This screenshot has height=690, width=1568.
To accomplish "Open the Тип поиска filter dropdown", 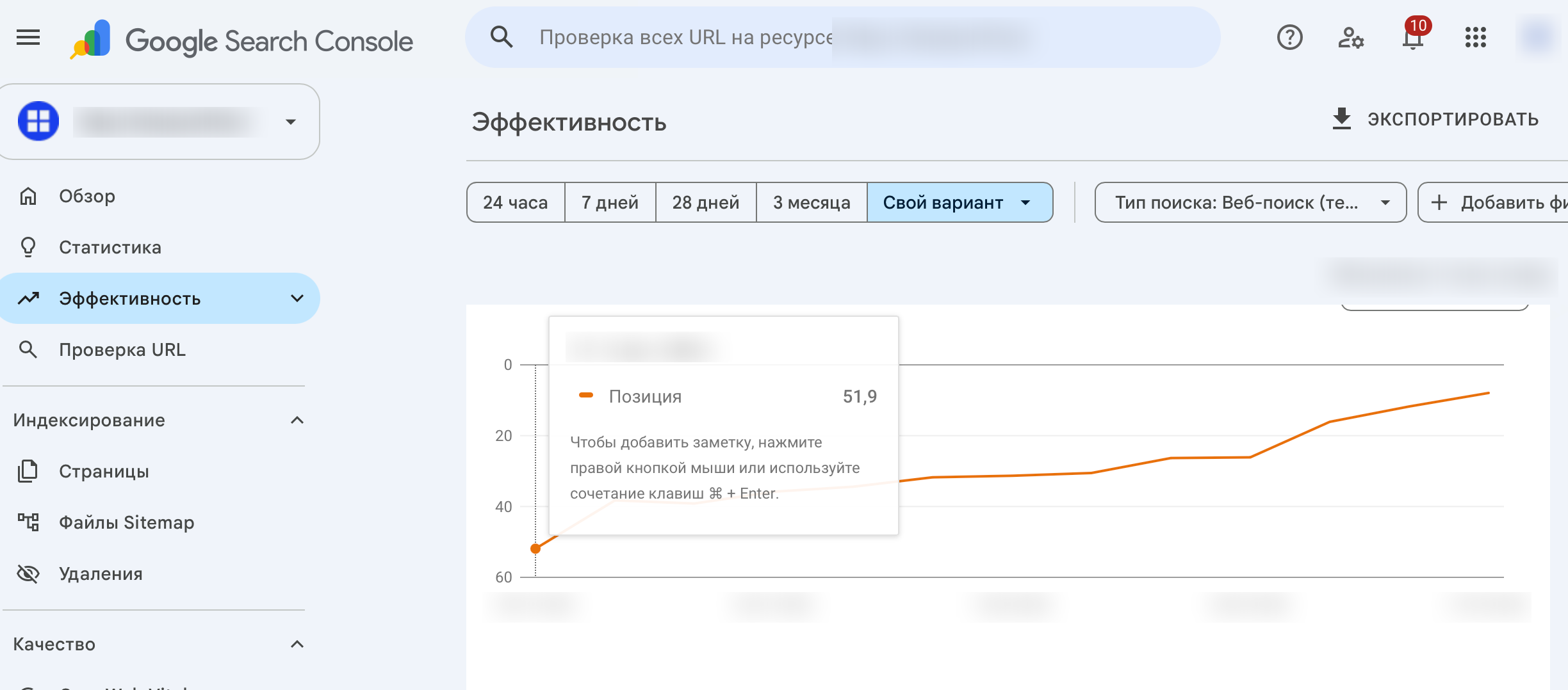I will point(1250,202).
